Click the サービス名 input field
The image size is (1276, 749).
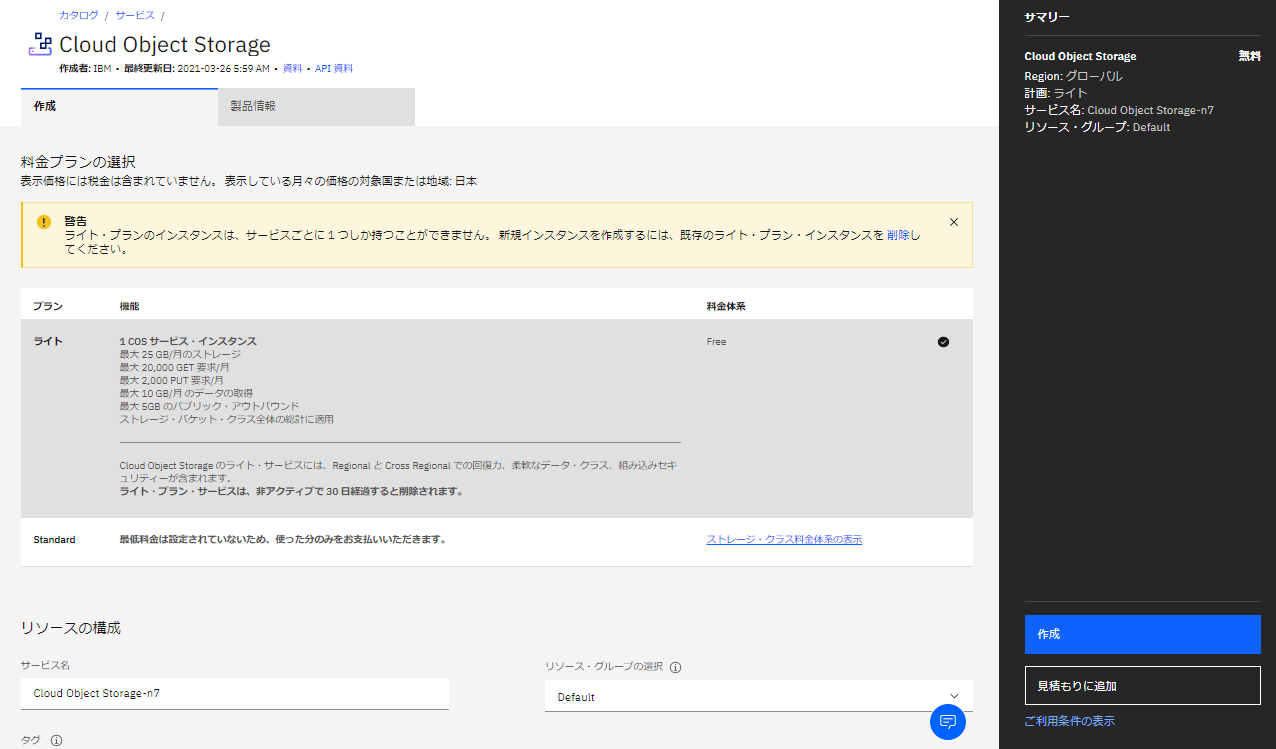pyautogui.click(x=235, y=693)
